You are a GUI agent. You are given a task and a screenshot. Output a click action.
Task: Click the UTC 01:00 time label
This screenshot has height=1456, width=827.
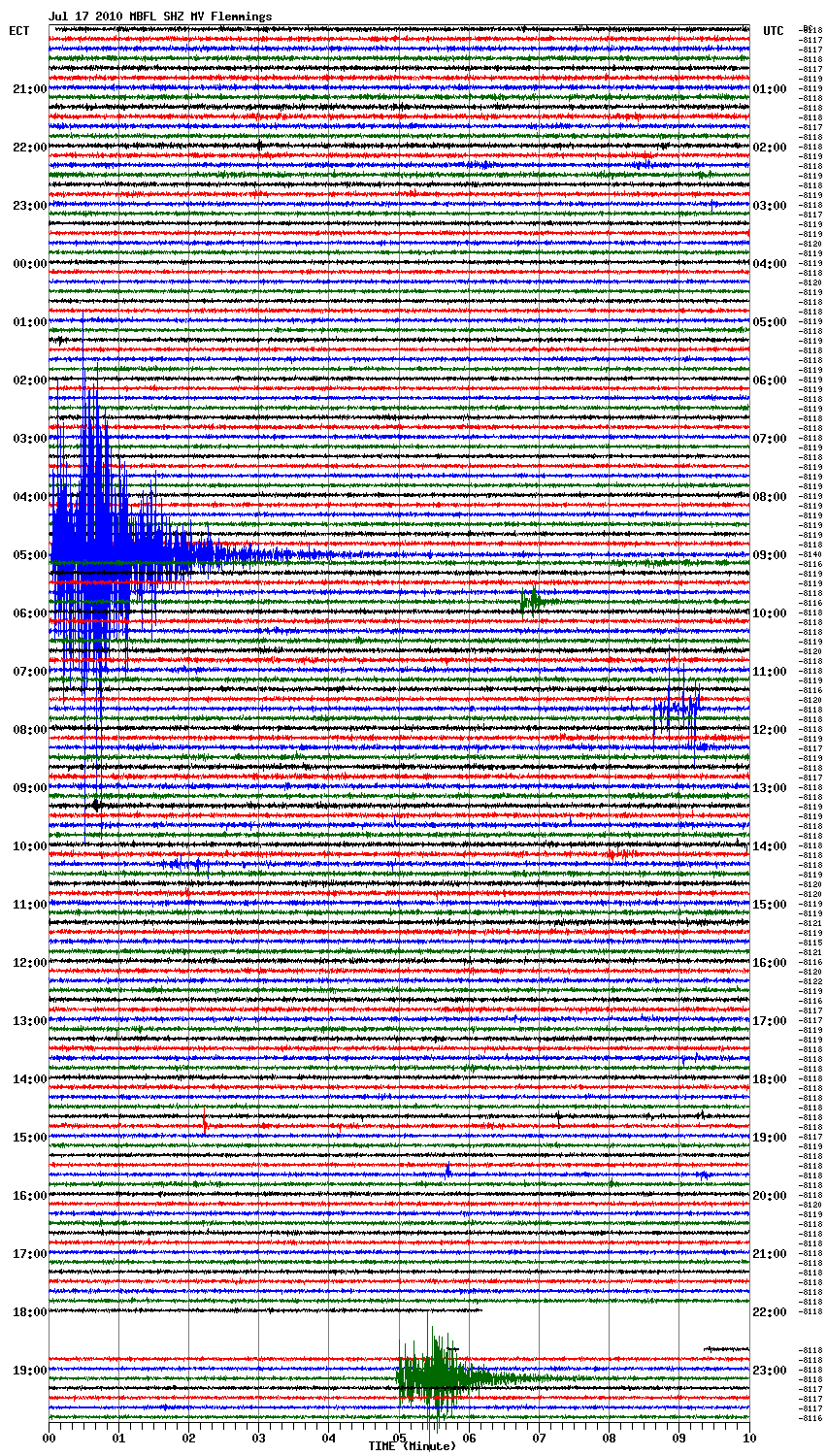(x=769, y=89)
